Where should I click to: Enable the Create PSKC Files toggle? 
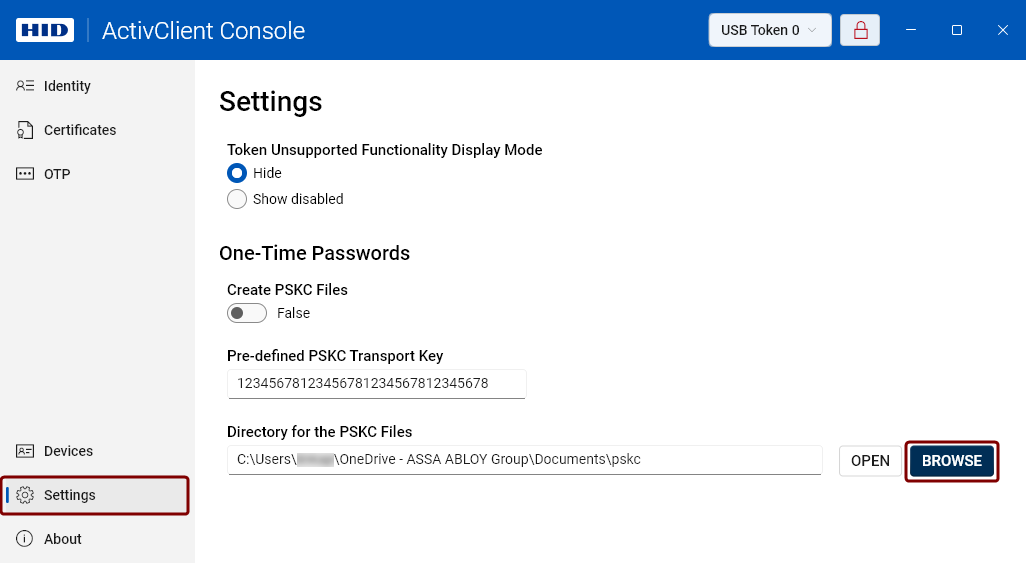point(247,313)
